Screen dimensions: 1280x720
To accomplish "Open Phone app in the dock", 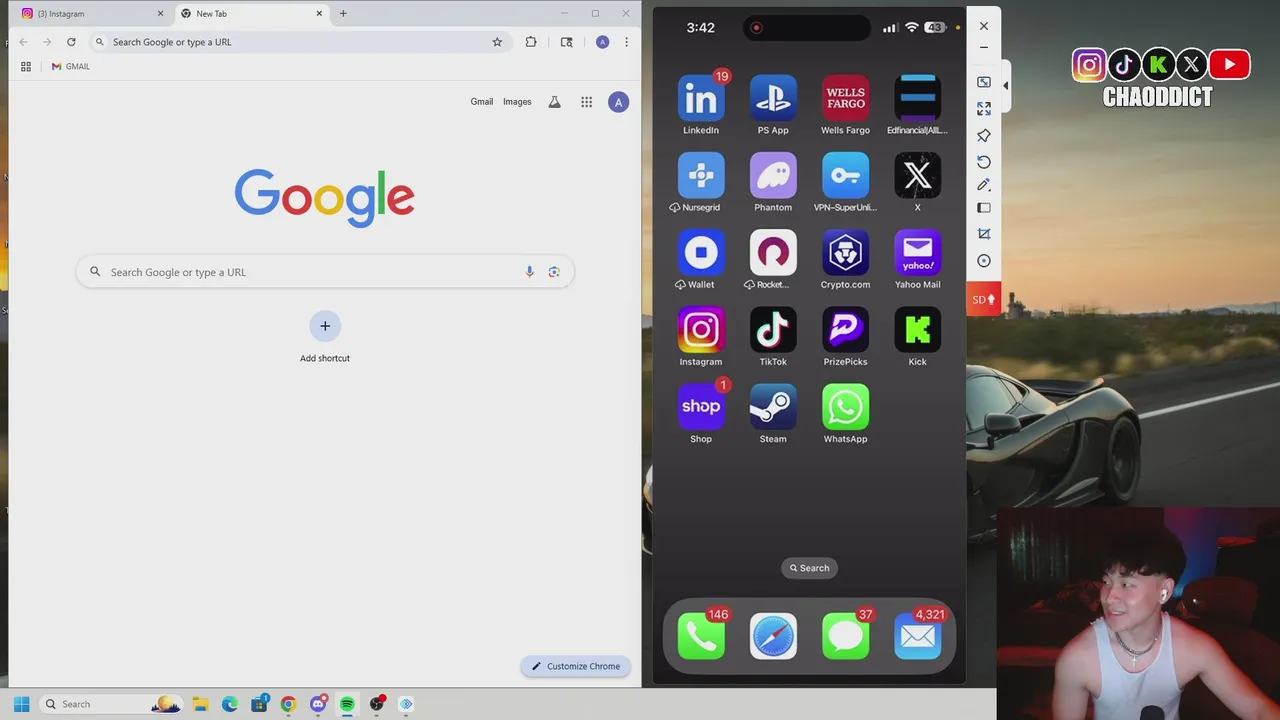I will [x=701, y=637].
